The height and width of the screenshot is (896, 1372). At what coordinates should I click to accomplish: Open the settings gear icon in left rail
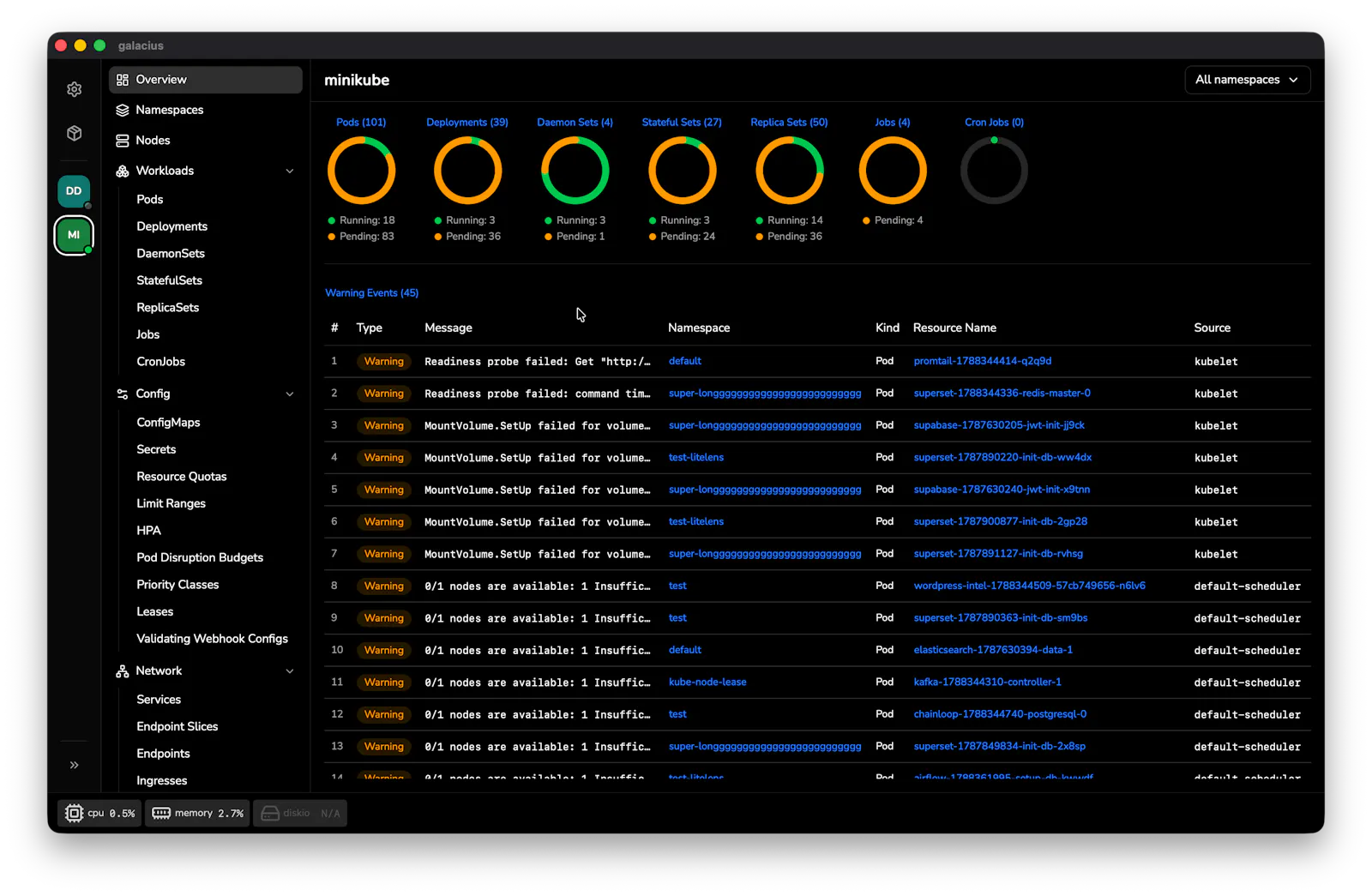click(75, 89)
